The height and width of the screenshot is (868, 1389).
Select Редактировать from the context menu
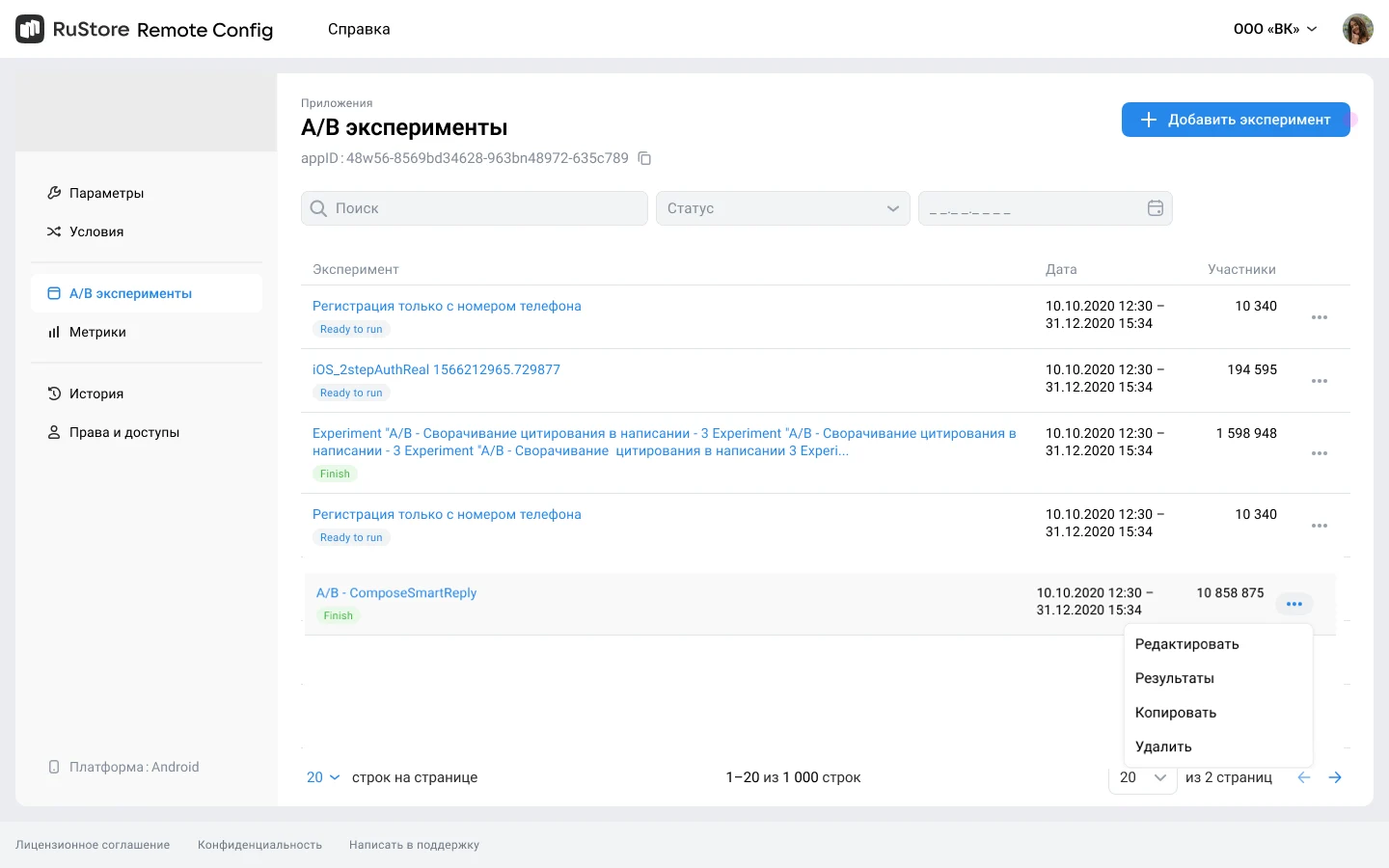tap(1186, 644)
